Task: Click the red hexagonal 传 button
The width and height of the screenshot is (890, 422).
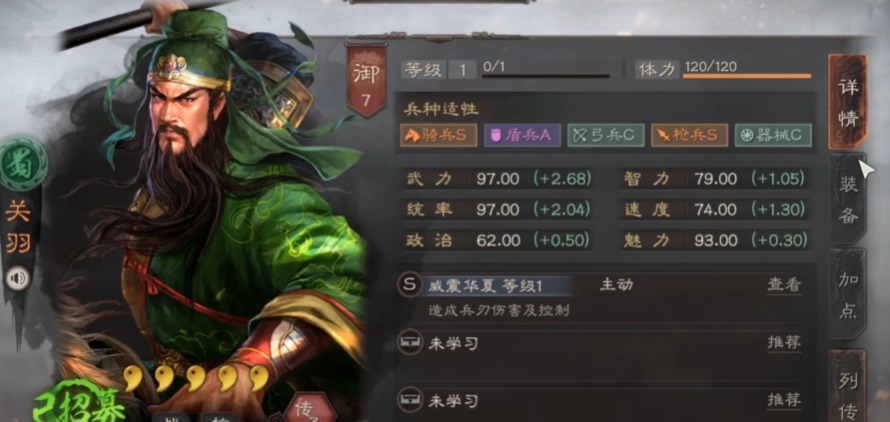Action: pyautogui.click(x=309, y=407)
